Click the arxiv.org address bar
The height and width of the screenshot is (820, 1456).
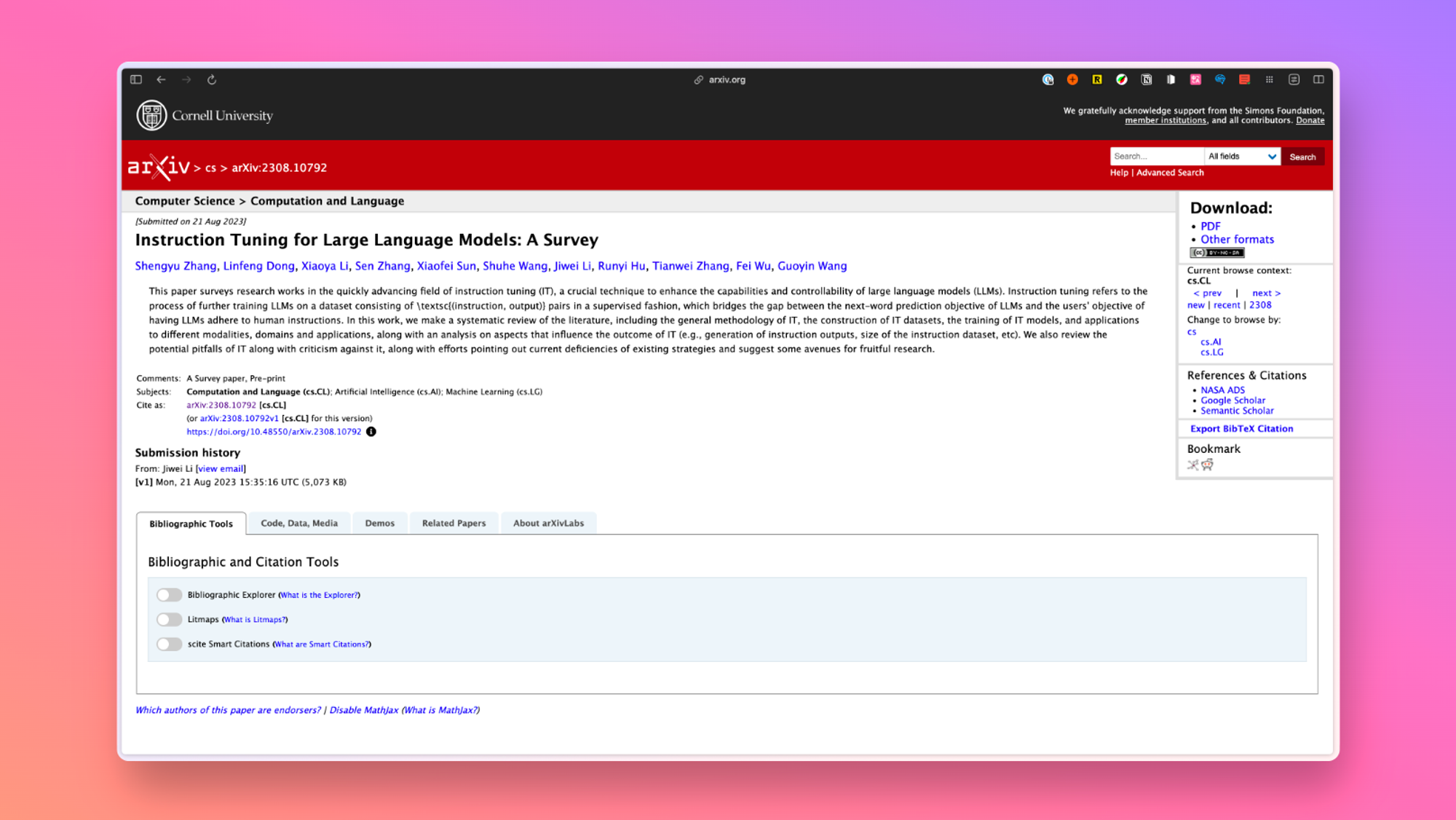click(727, 79)
